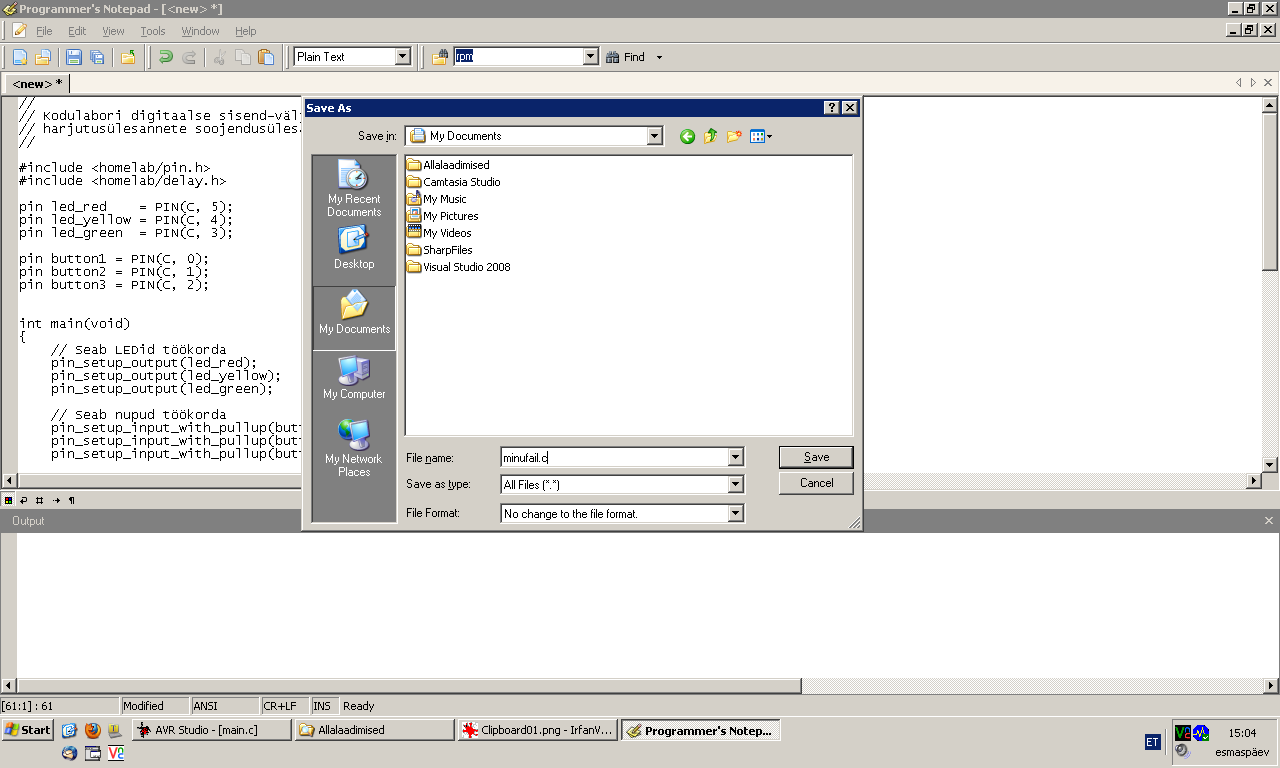Toggle whitespace arrow marker button
This screenshot has height=768, width=1280.
coord(56,500)
